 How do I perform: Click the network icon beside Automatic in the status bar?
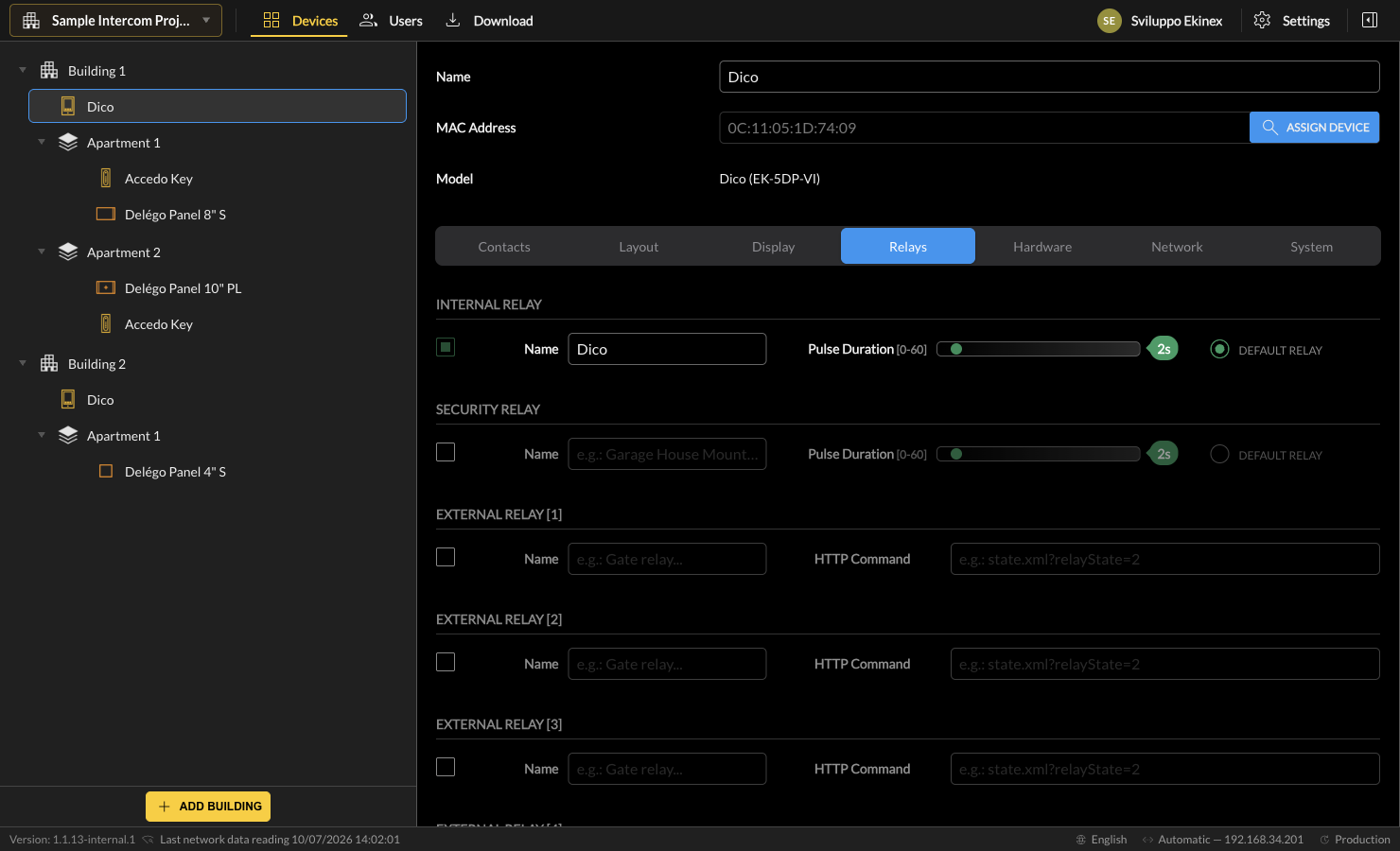click(x=1147, y=840)
